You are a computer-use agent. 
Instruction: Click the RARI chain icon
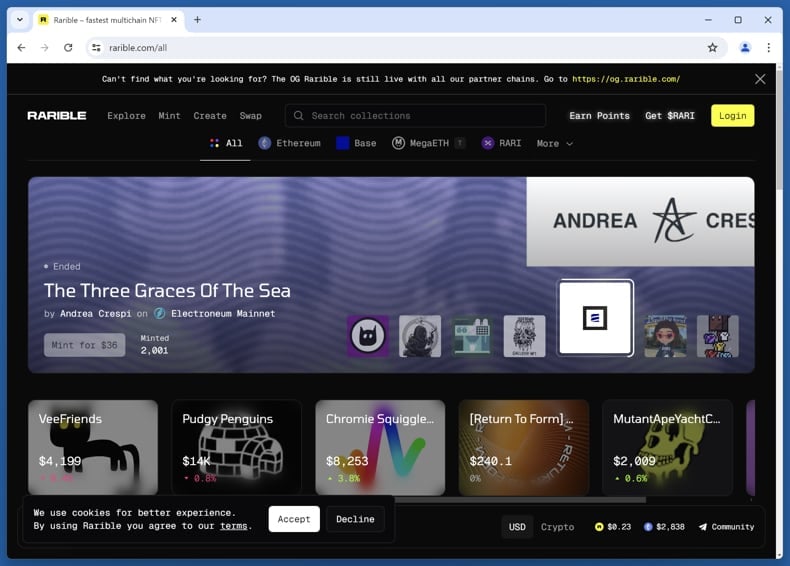(487, 143)
